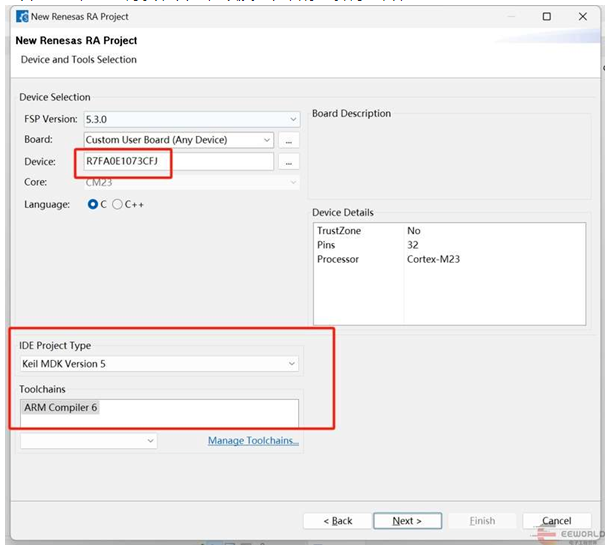This screenshot has height=547, width=608.
Task: Click the Device field containing R7FA0E1073CFJ
Action: 176,161
